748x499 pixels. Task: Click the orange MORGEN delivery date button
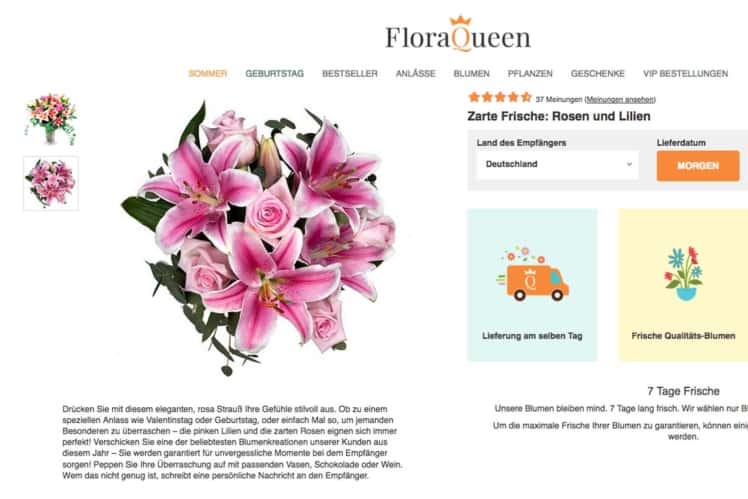pos(698,166)
